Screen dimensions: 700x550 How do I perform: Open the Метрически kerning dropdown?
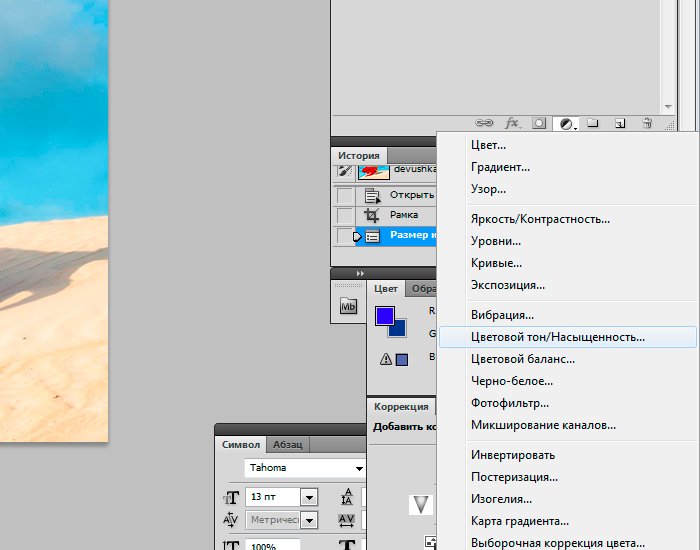[x=308, y=520]
